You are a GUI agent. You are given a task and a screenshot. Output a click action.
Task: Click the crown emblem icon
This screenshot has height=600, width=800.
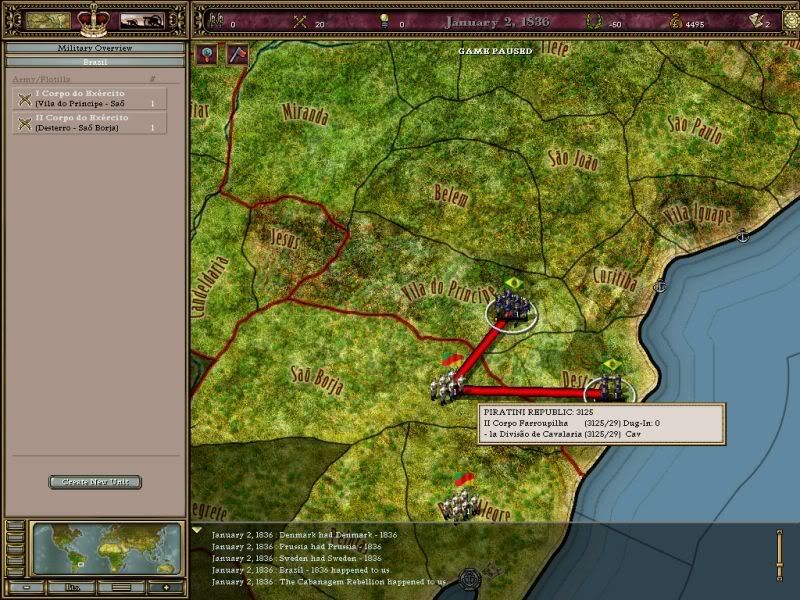tap(93, 18)
